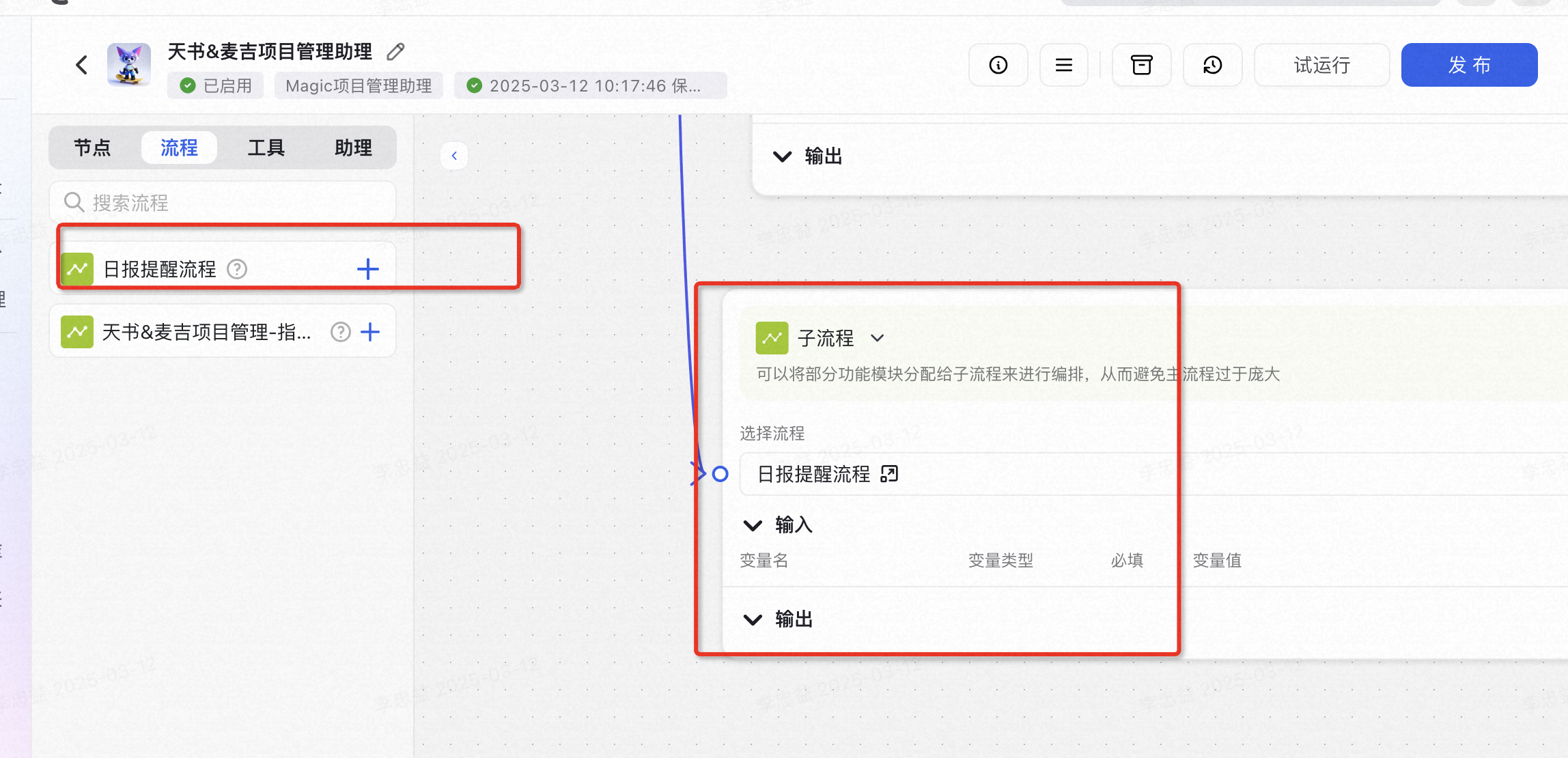This screenshot has width=1568, height=758.
Task: Click the 变量名 column header
Action: [x=764, y=561]
